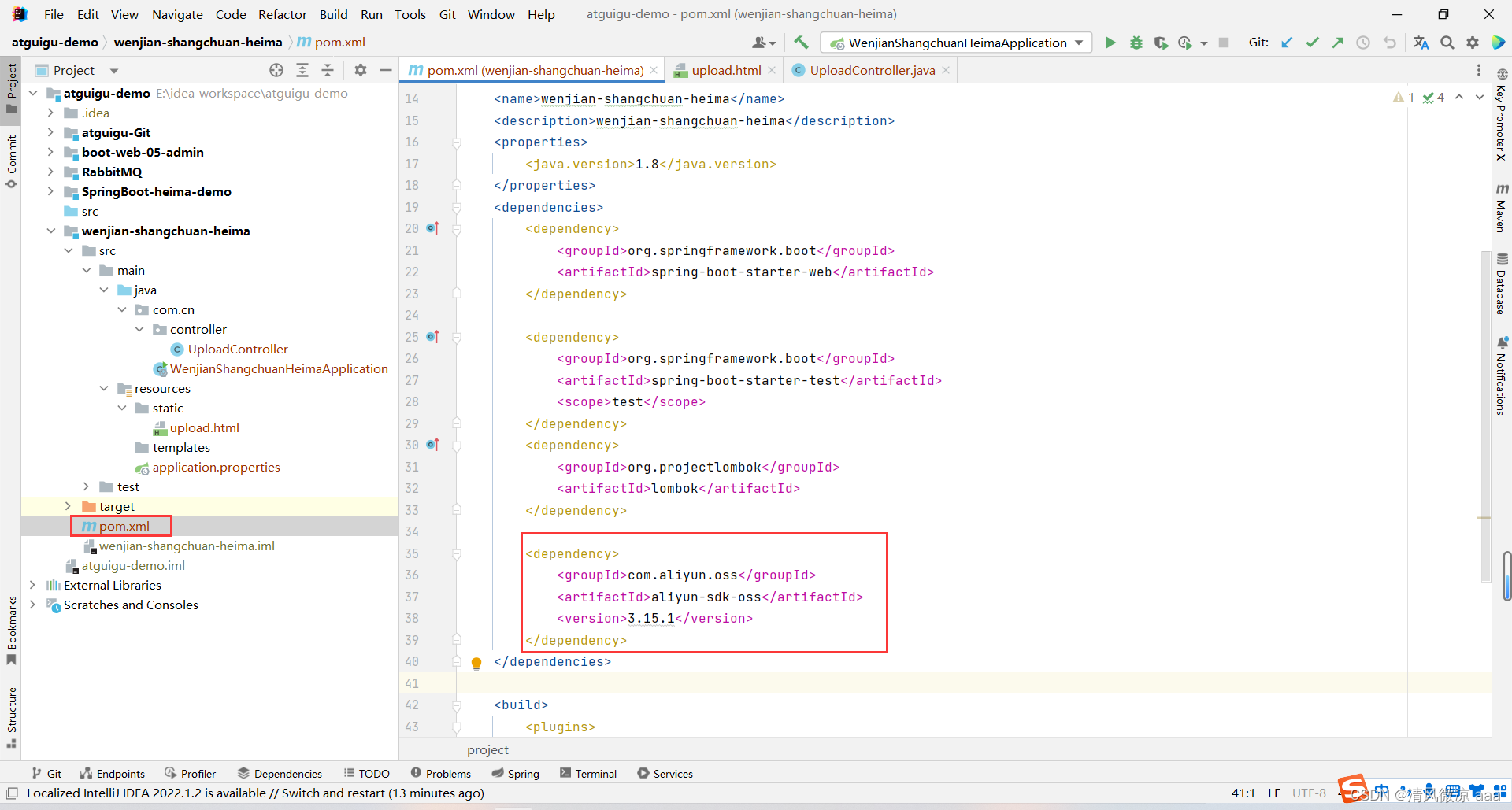Open IDE settings gear in top toolbar
This screenshot has width=1512, height=810.
[x=1473, y=43]
